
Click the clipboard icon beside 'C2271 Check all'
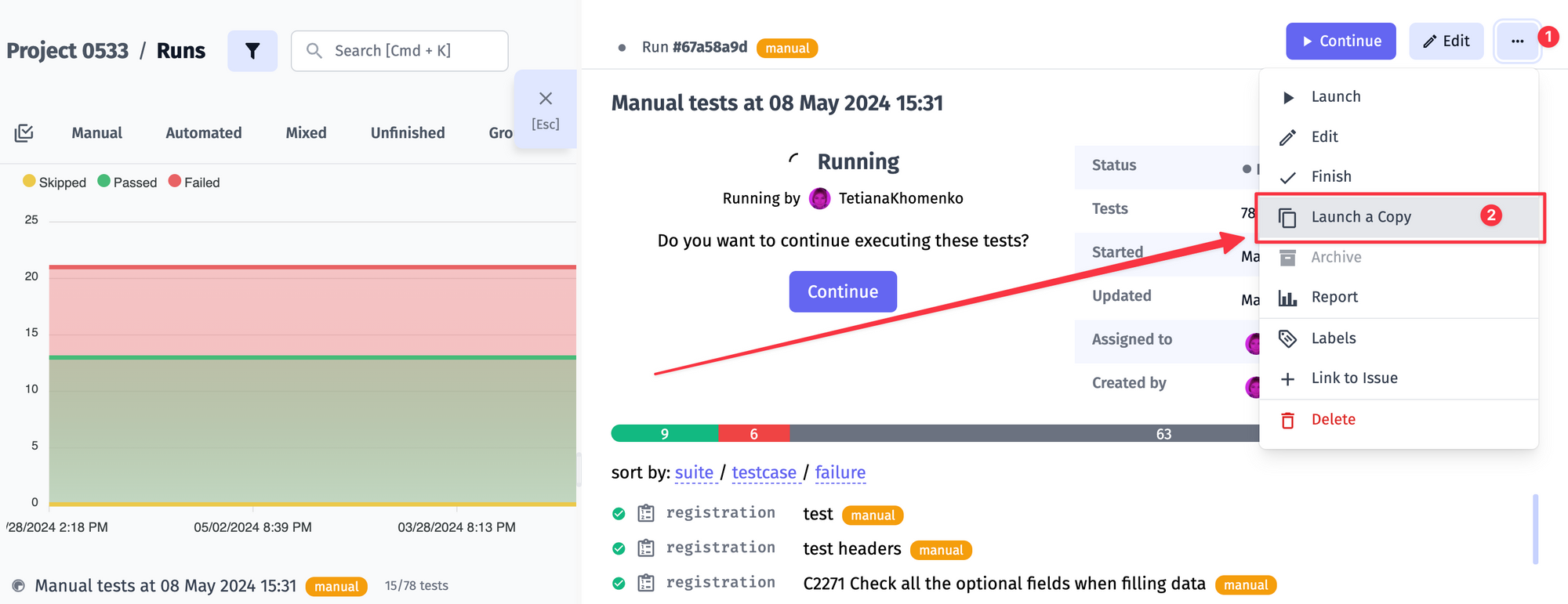coord(646,583)
